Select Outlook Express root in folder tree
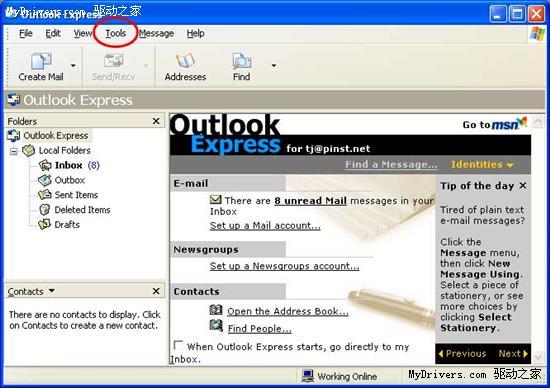 click(55, 135)
